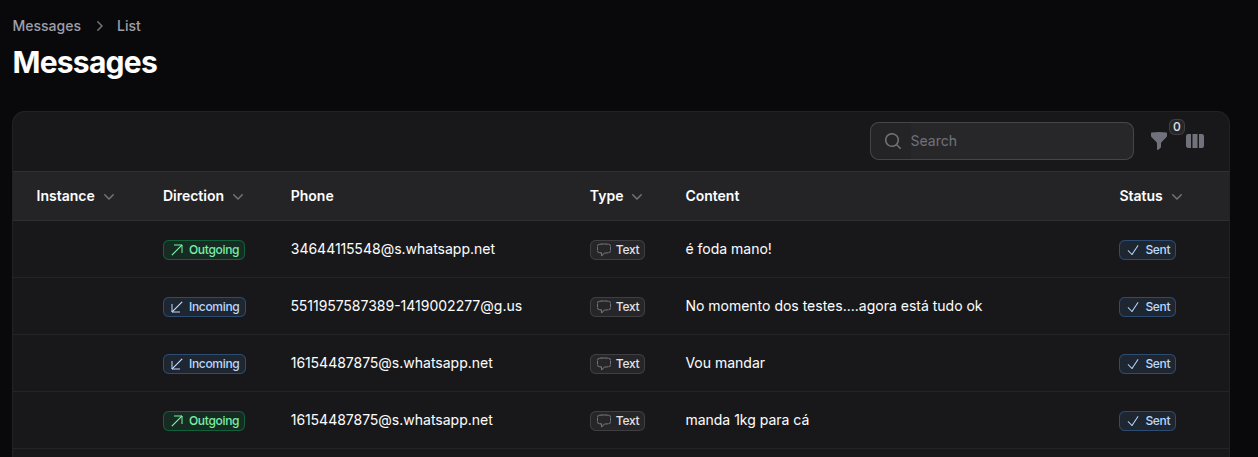Click the 5511957587389-1419002277@g.us phone cell

(406, 307)
